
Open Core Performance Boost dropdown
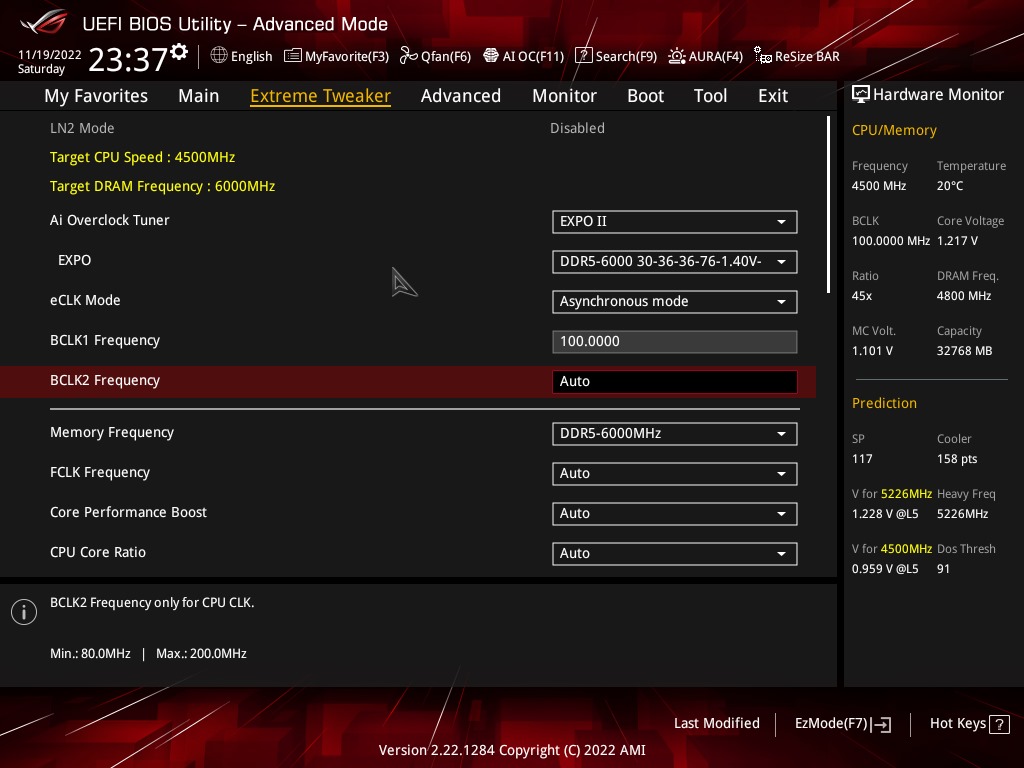[675, 513]
